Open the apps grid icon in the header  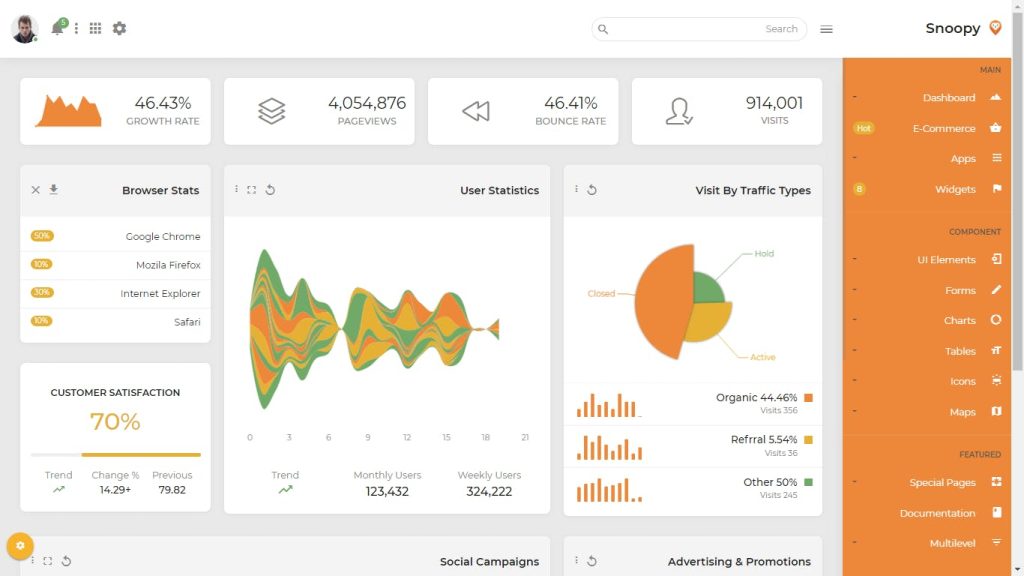click(96, 28)
